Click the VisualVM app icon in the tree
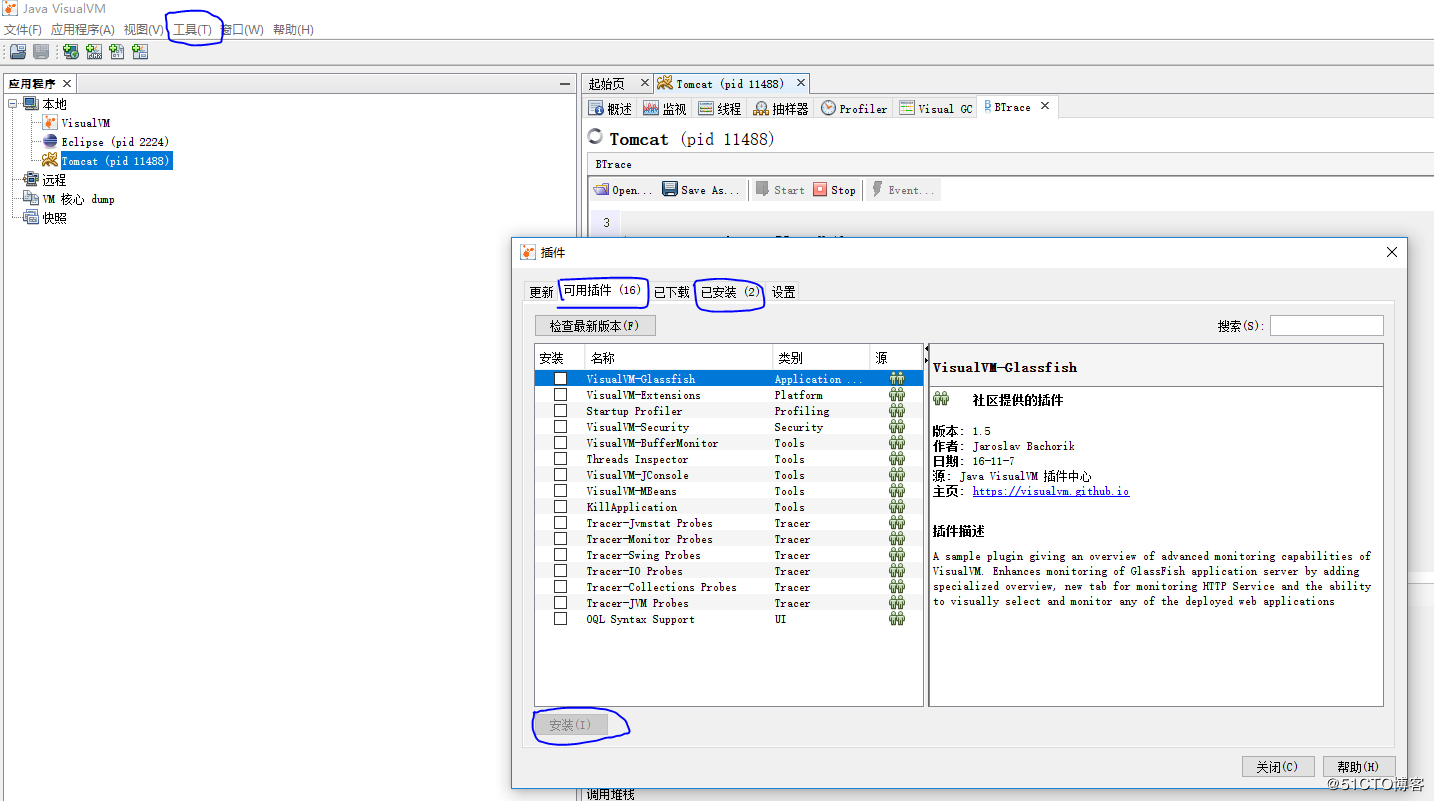This screenshot has height=801, width=1434. tap(50, 122)
